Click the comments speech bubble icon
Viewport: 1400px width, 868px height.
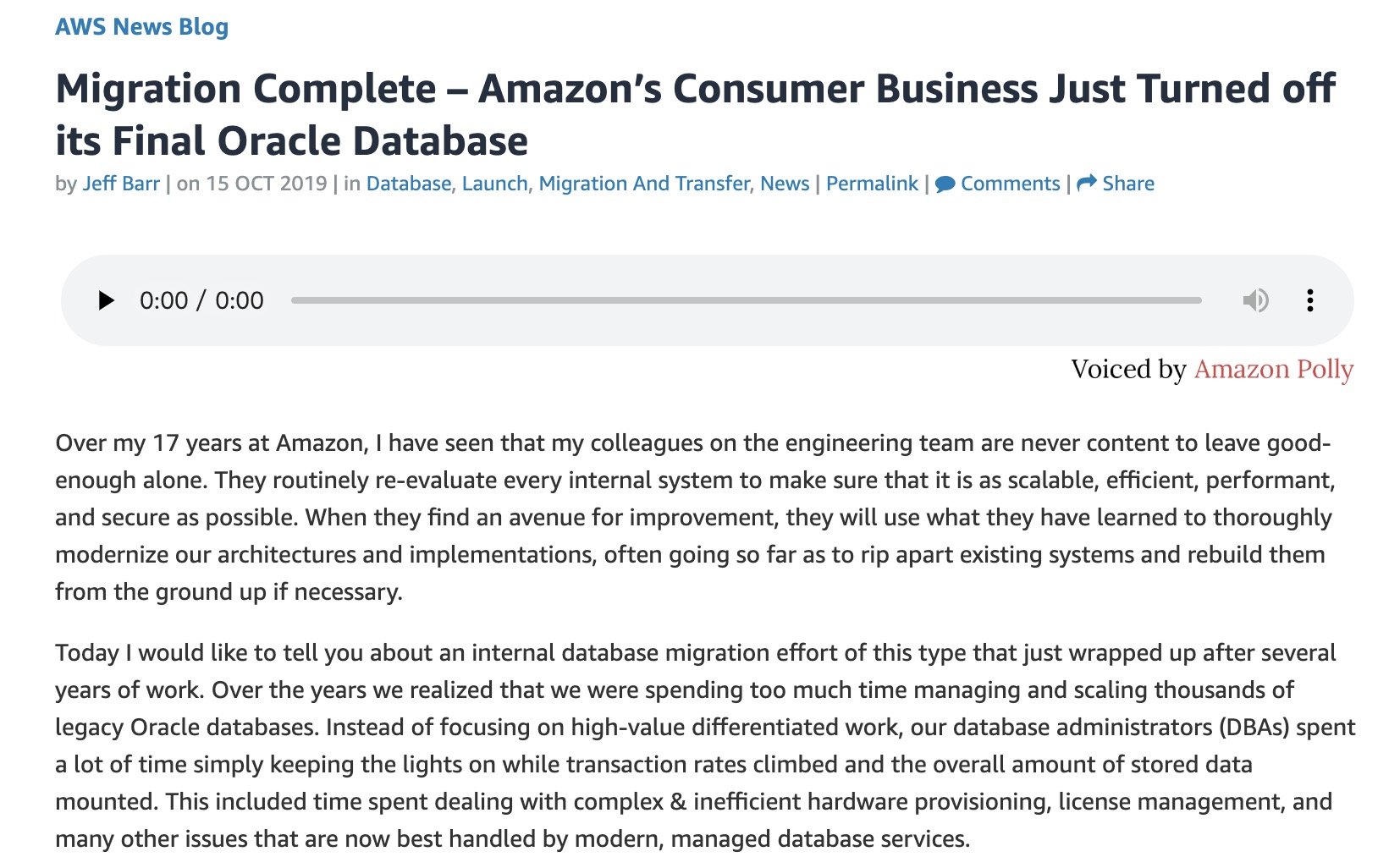coord(945,184)
